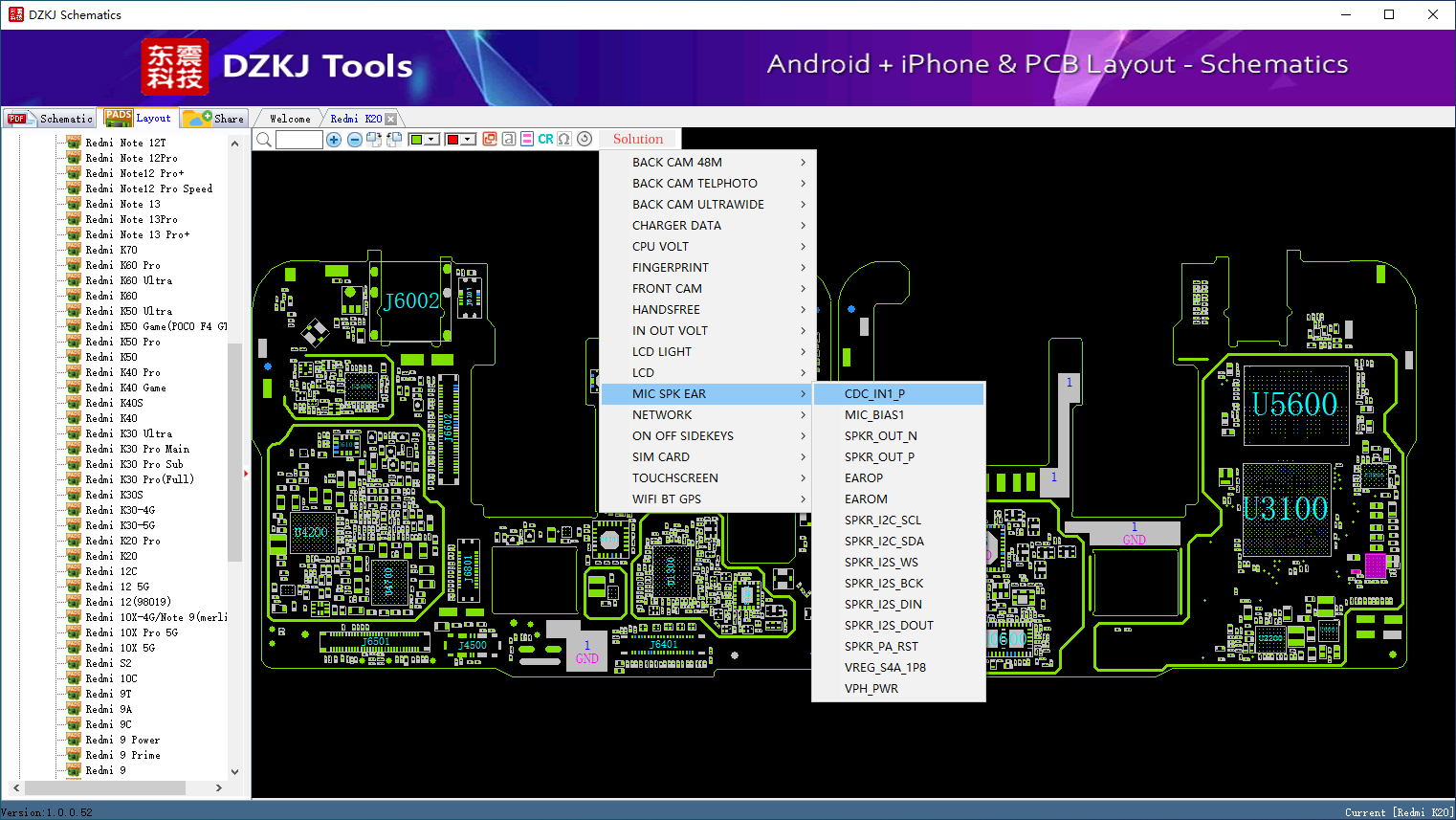Screen dimensions: 1456x820
Task: Click the DZKJ Tools red logo
Action: pyautogui.click(x=174, y=67)
